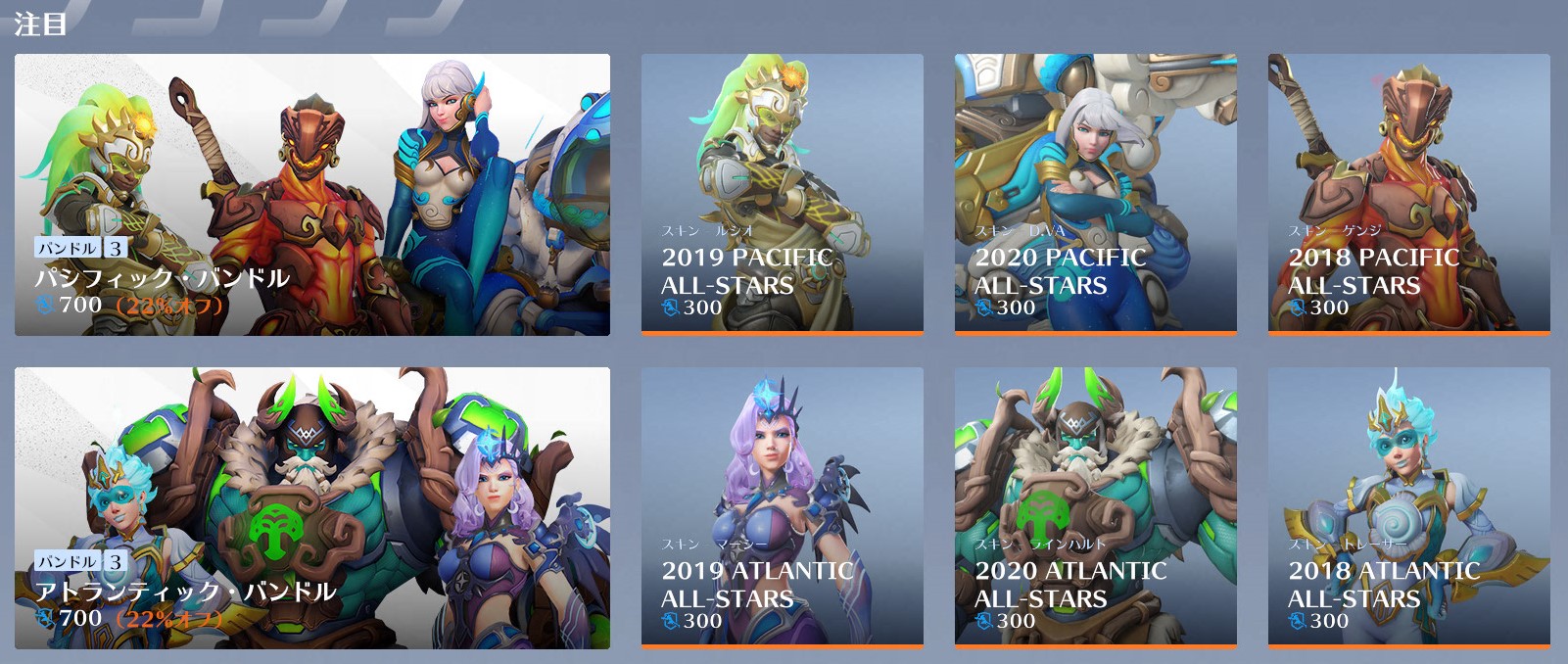Click the token icon on Atlantic bundle price
This screenshot has width=1568, height=664.
point(45,619)
